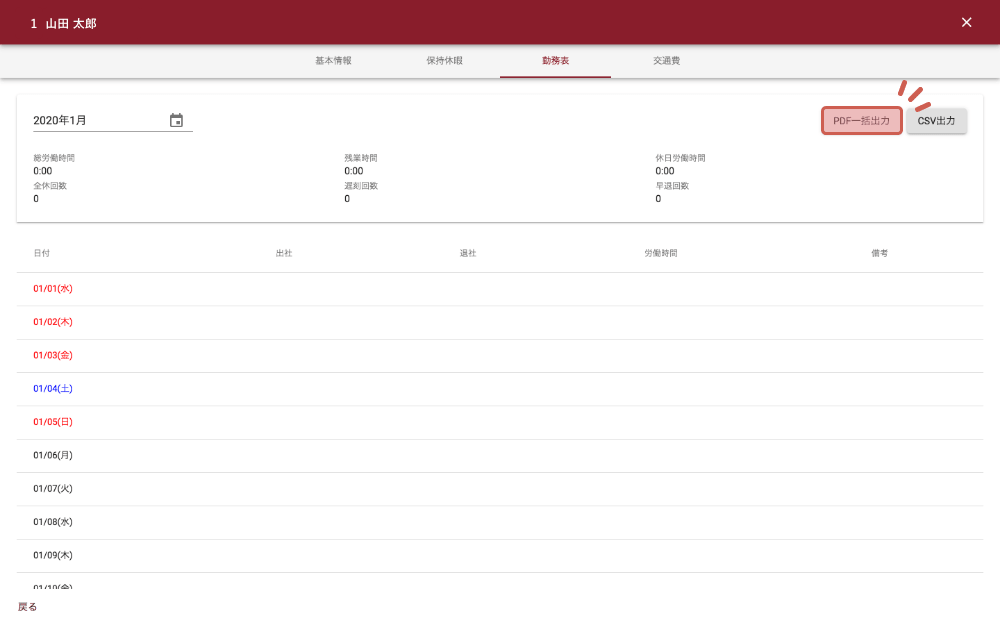
Task: Open the 保持休暇 tab
Action: click(444, 61)
